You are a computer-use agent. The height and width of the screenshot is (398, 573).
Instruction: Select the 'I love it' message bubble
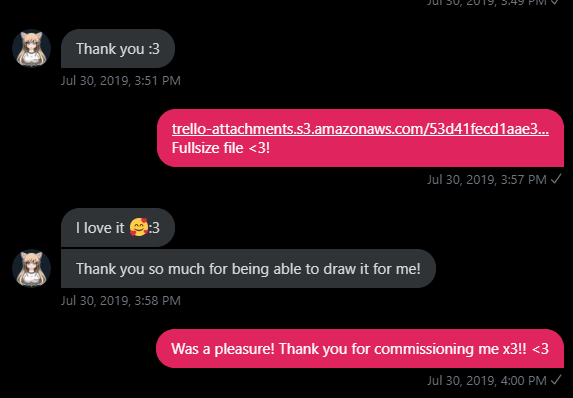click(118, 228)
